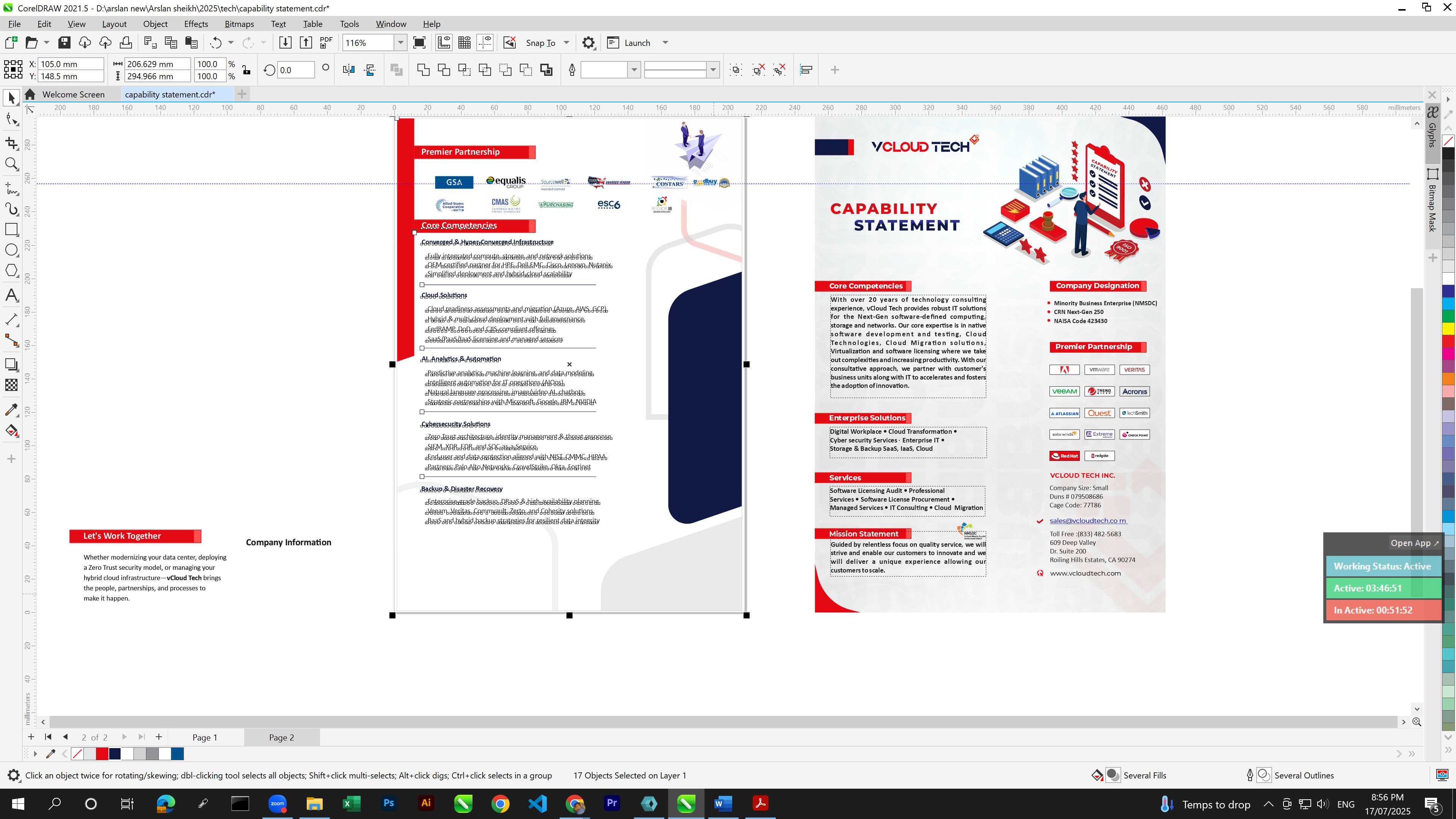
Task: Select the Freehand drawing tool
Action: pos(11,188)
